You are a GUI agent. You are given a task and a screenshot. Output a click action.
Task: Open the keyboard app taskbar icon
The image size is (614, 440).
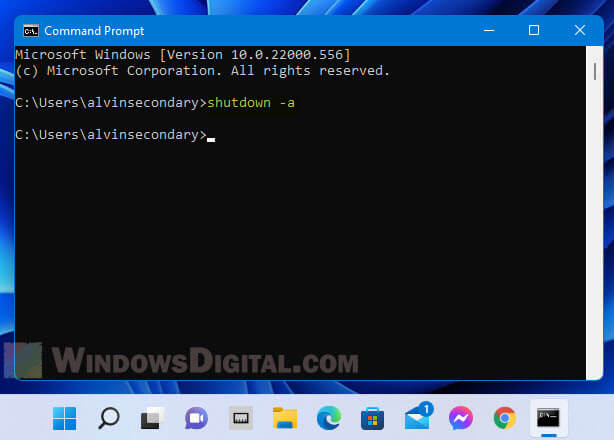pyautogui.click(x=240, y=418)
